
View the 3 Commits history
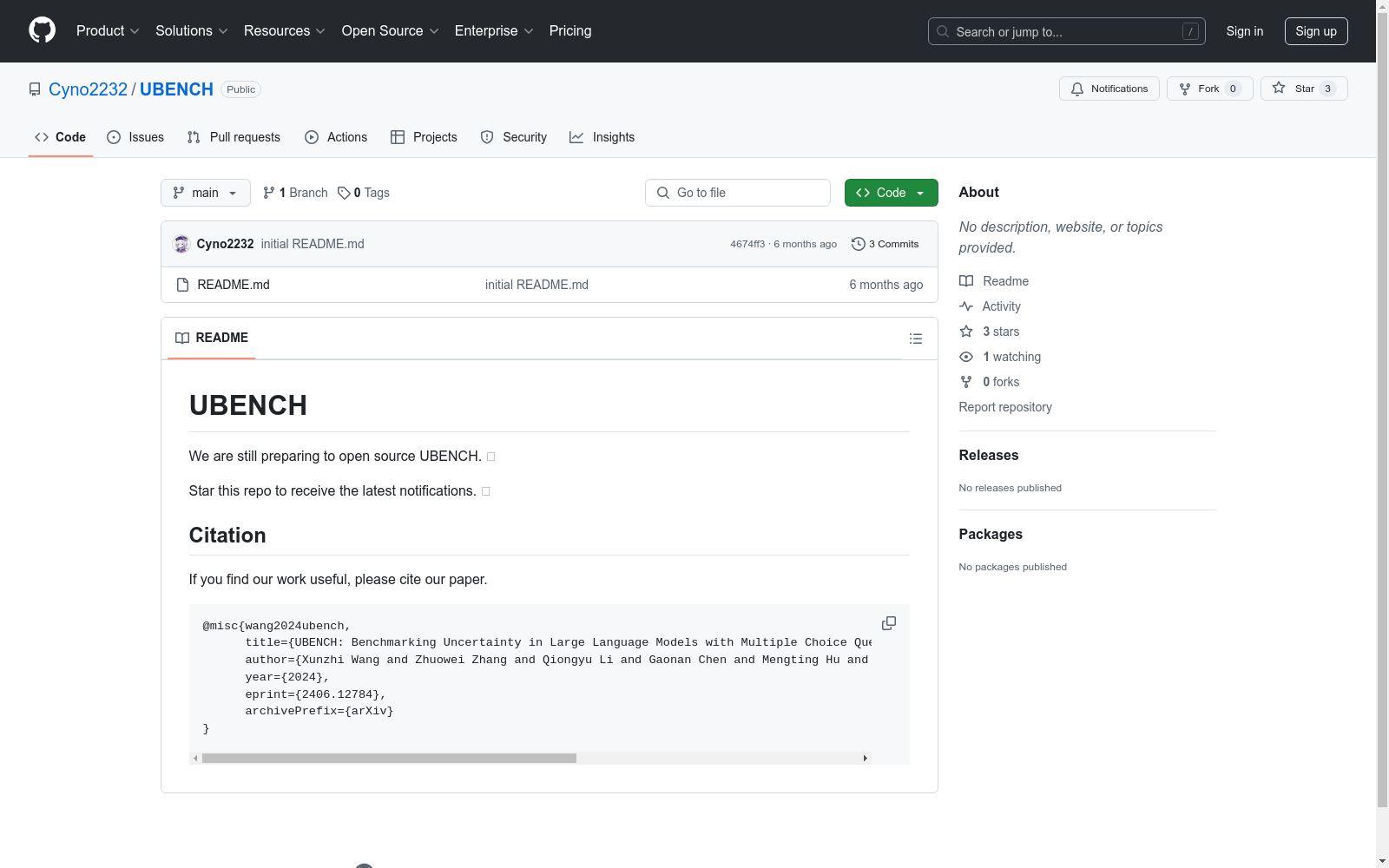pos(885,244)
